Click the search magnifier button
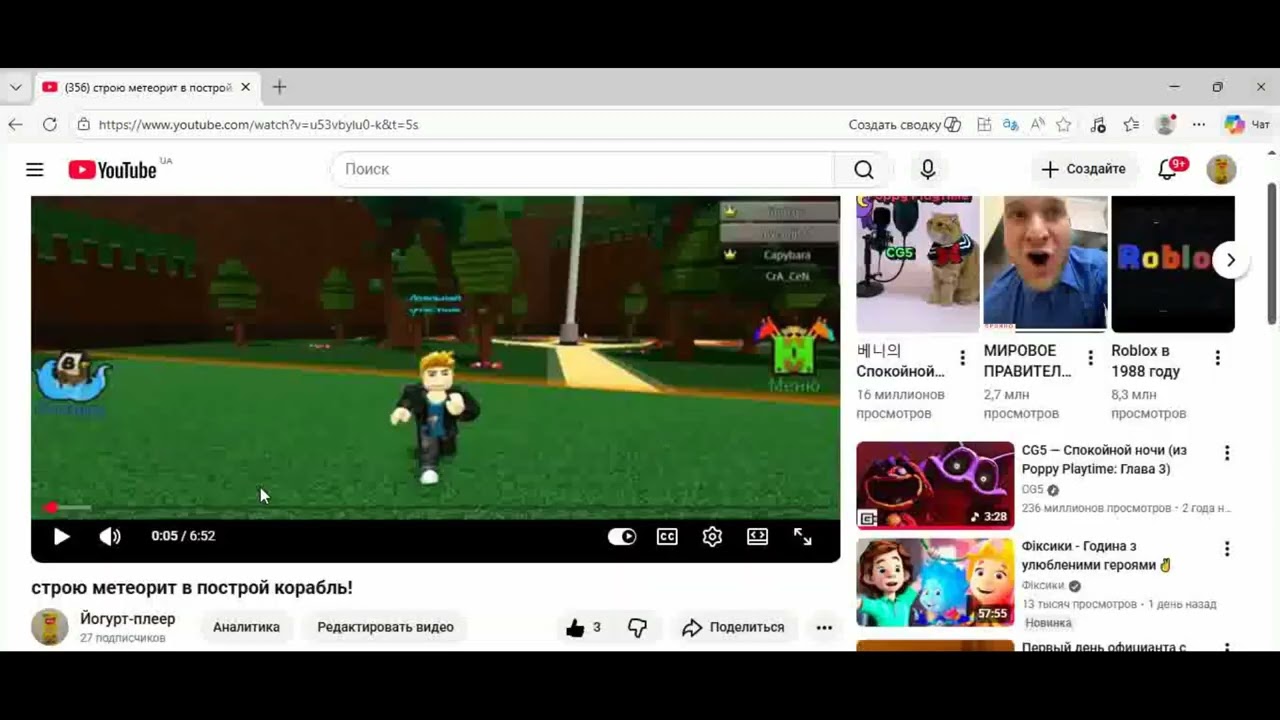The width and height of the screenshot is (1280, 720). (x=864, y=170)
